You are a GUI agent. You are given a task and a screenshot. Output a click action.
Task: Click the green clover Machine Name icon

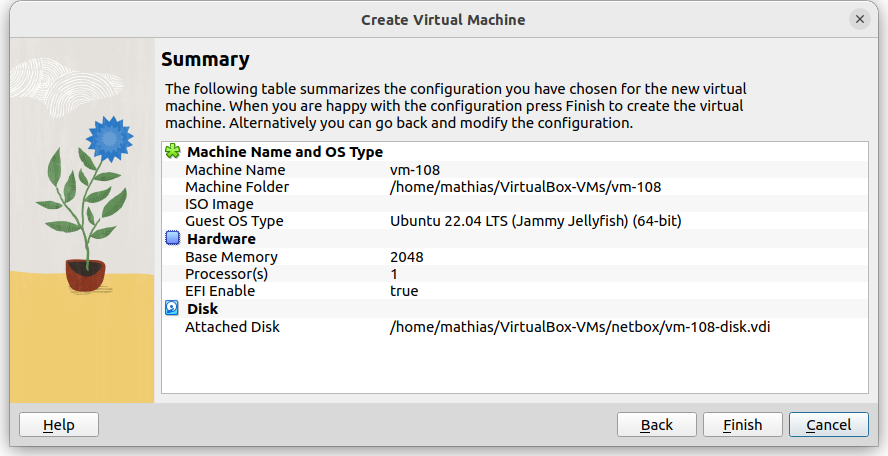[x=172, y=152]
